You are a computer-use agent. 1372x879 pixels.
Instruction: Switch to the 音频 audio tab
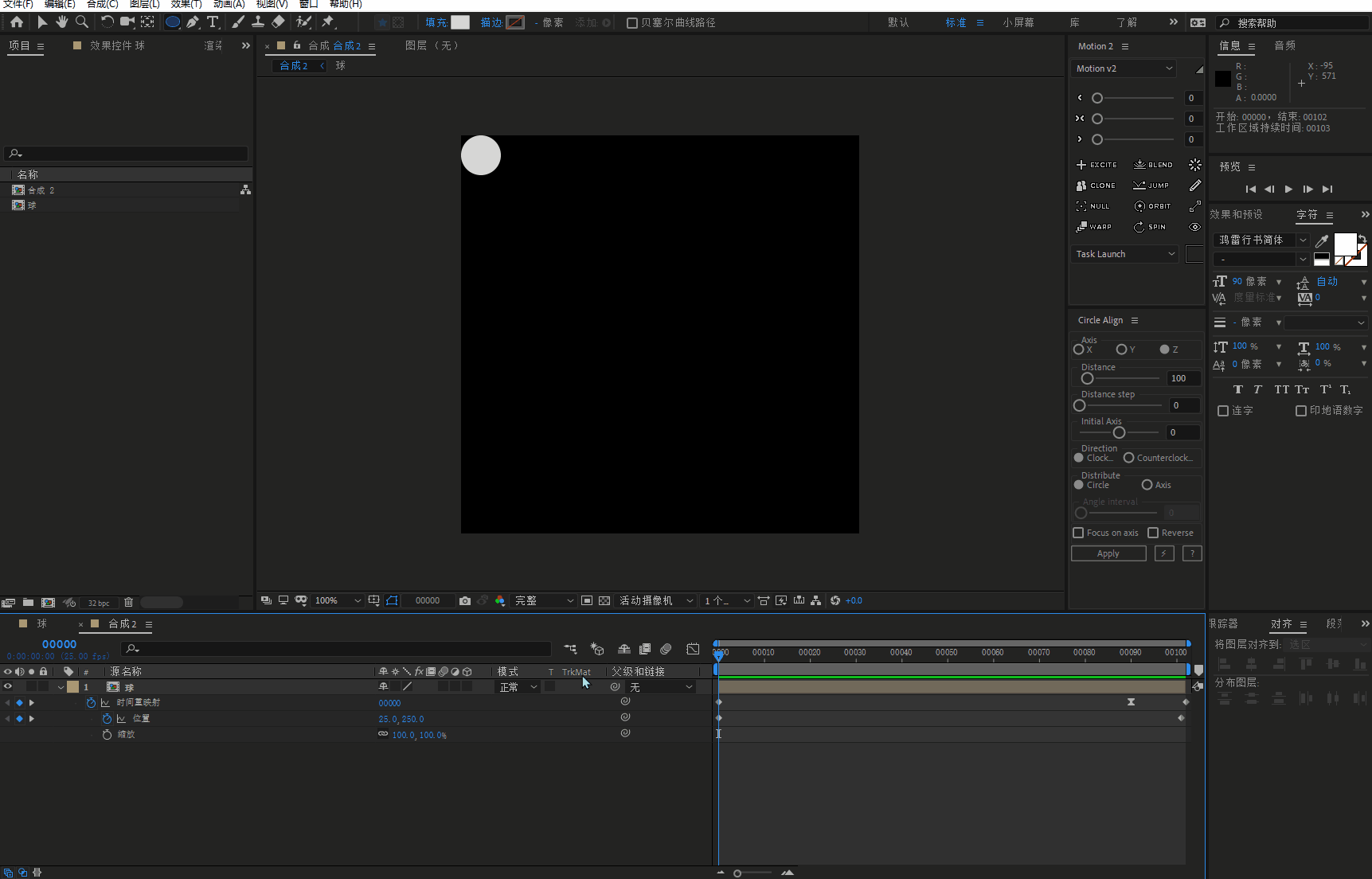point(1284,45)
